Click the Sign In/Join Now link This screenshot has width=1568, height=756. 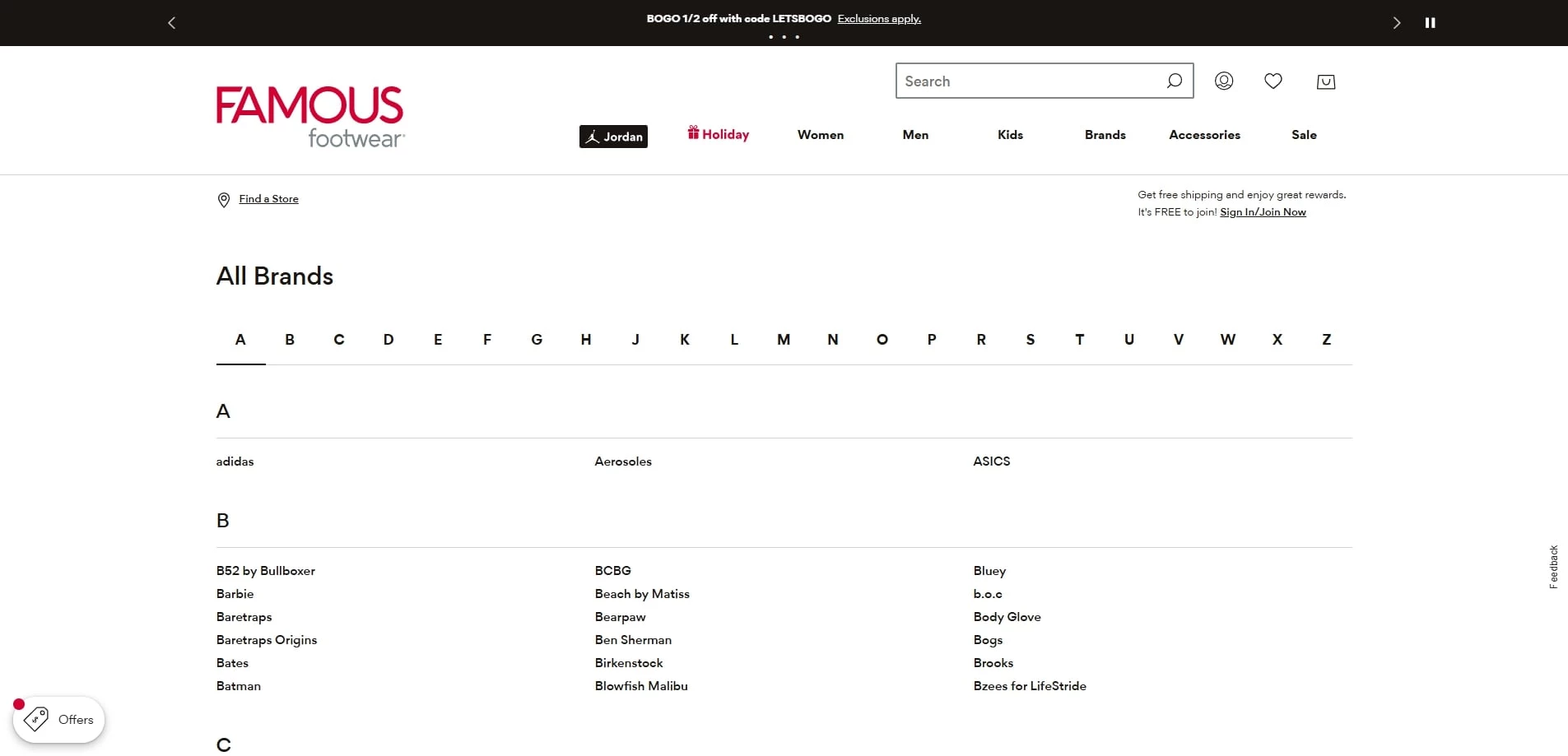[x=1263, y=212]
